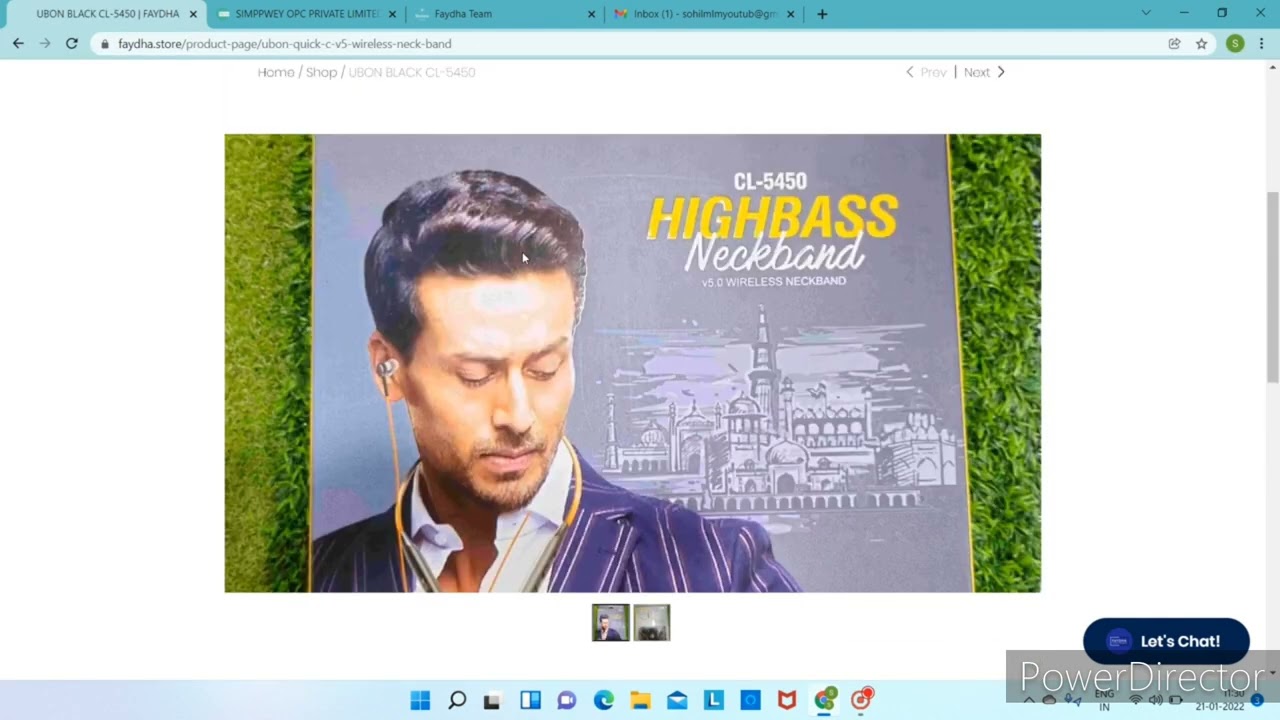Click the share page icon in address bar

[x=1174, y=44]
